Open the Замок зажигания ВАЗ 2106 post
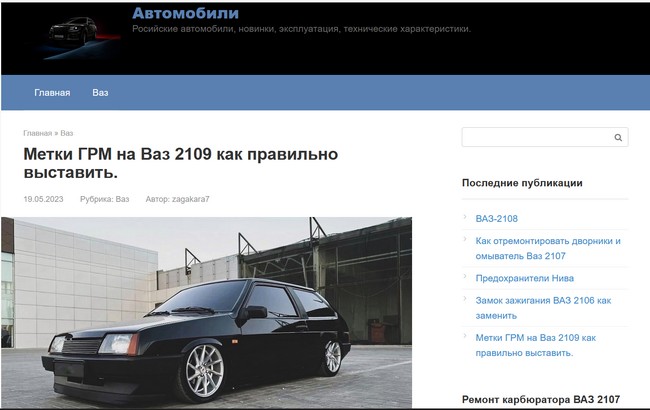Viewport: 650px width, 410px height. point(543,308)
